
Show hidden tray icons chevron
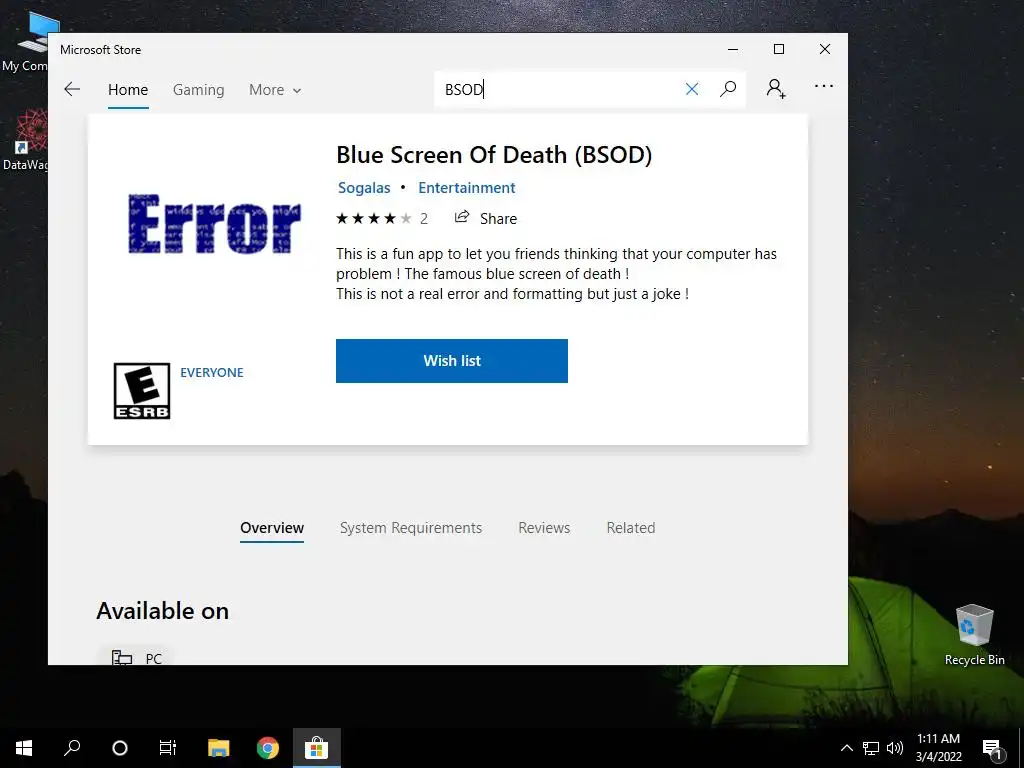point(846,748)
